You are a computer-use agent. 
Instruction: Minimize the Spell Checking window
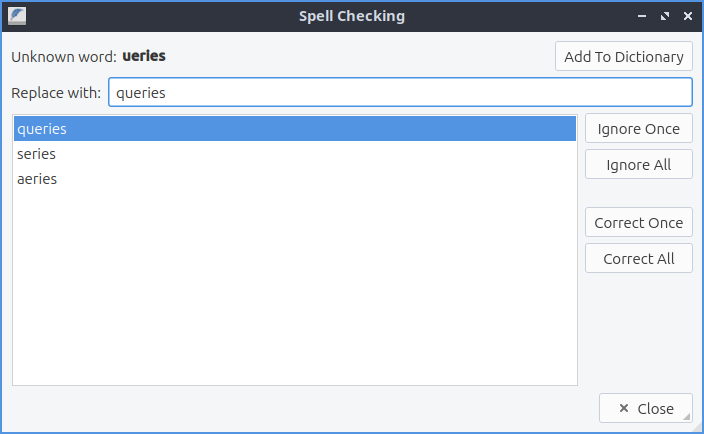click(x=643, y=16)
